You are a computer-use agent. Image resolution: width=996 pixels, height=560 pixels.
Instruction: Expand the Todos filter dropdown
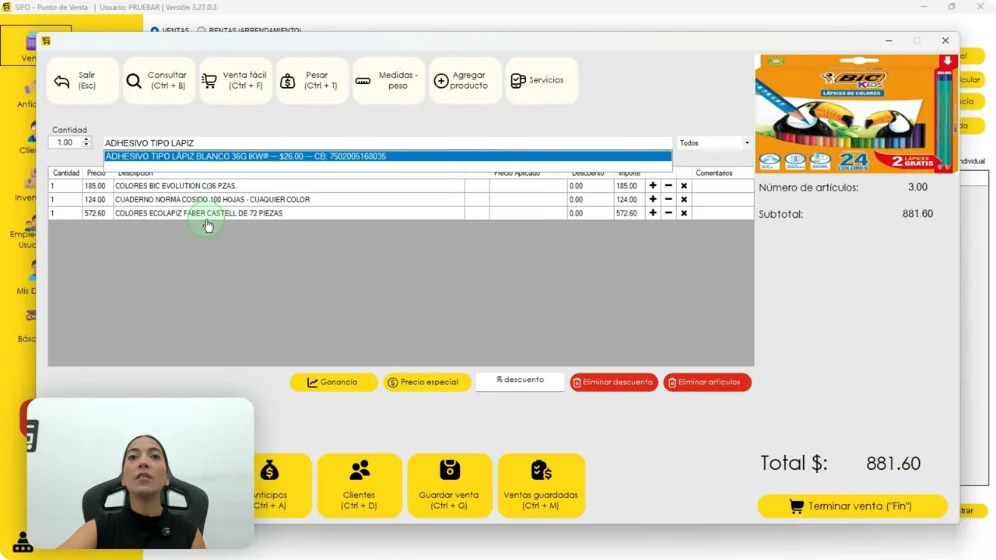click(x=747, y=143)
